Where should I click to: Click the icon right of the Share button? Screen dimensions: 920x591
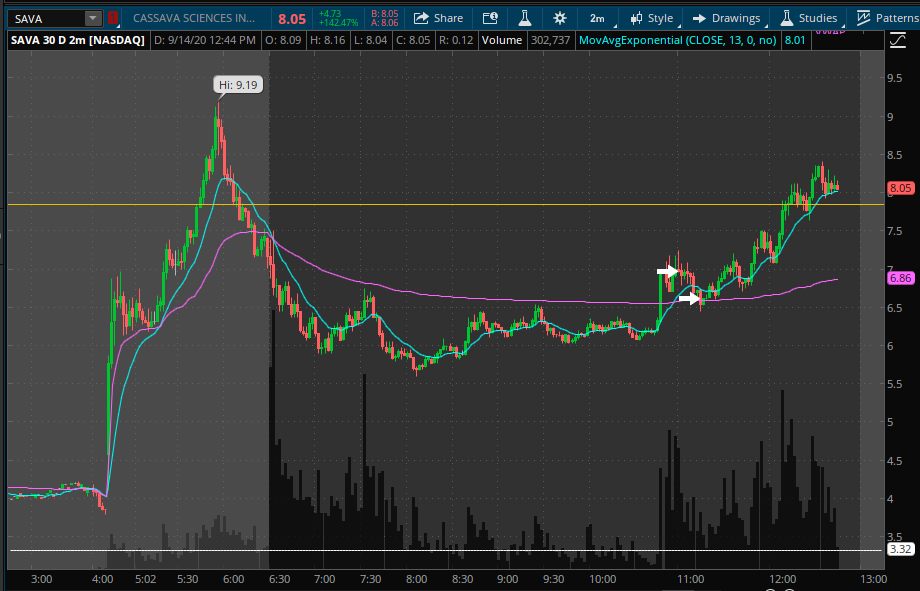(x=490, y=18)
